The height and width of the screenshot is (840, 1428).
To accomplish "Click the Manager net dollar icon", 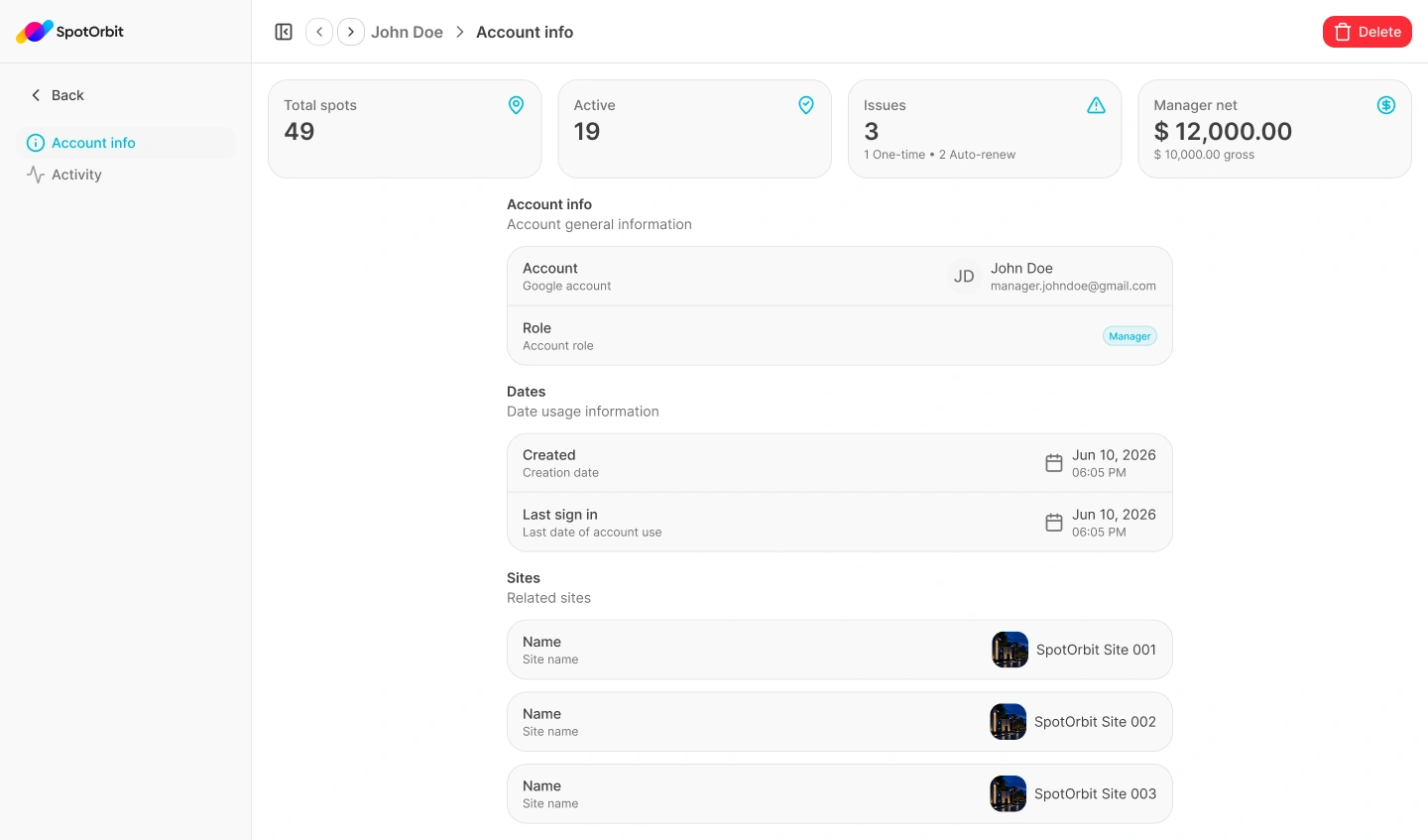I will point(1386,105).
